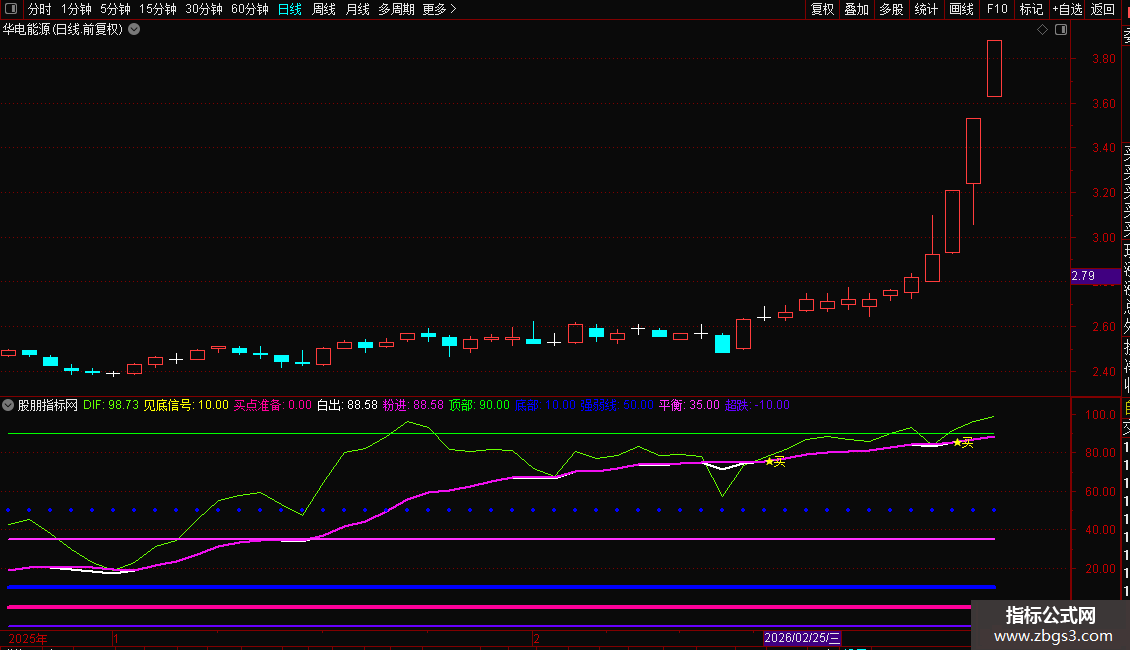Click the diamond icon in chart corner
The width and height of the screenshot is (1130, 650).
[x=1042, y=30]
